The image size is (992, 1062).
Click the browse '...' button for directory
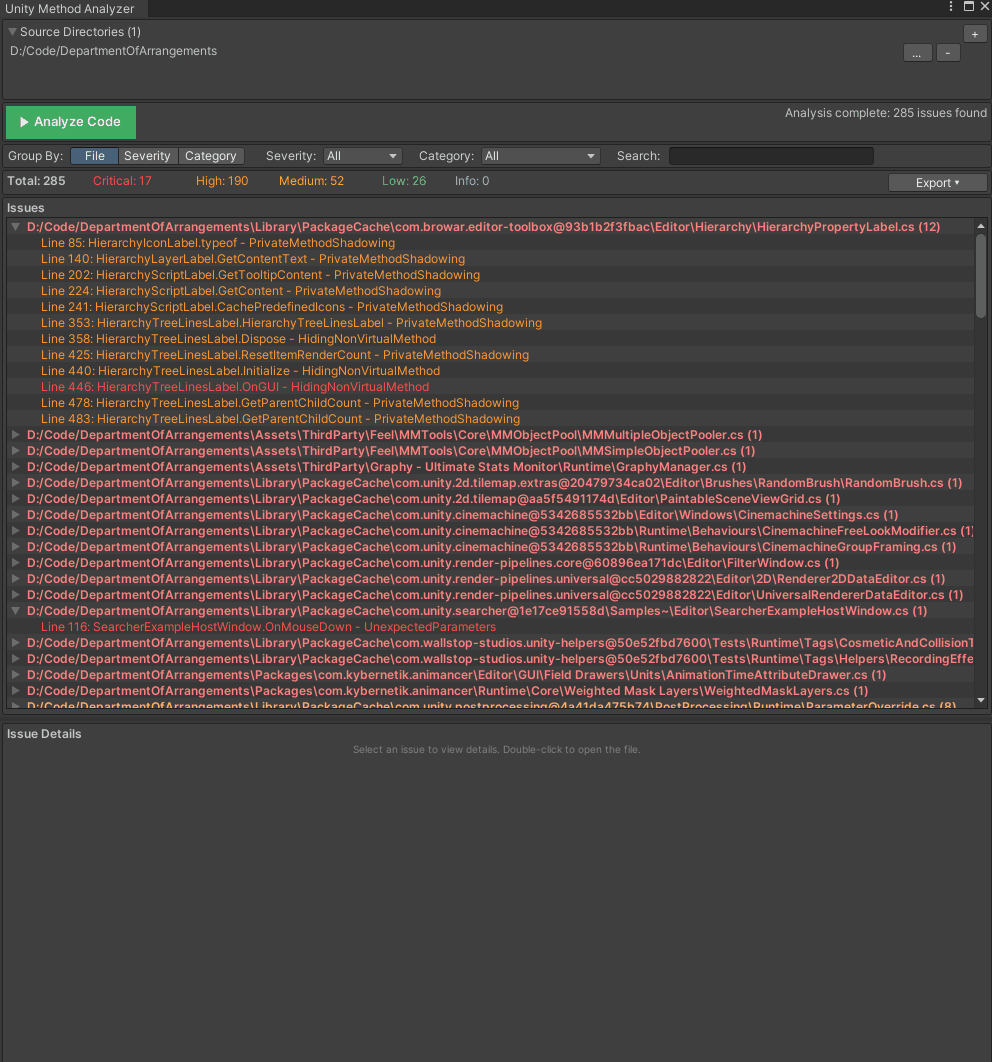tap(917, 53)
